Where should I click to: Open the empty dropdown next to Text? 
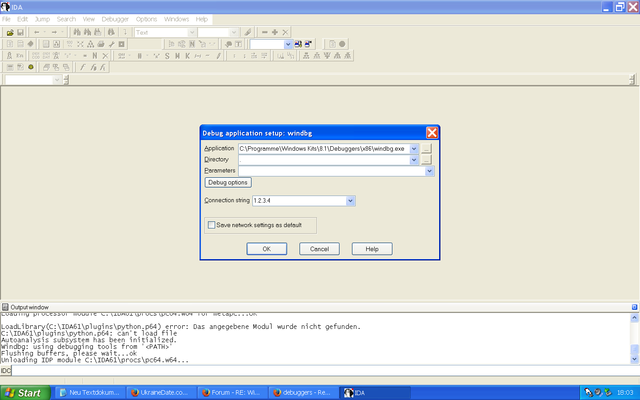pos(234,32)
